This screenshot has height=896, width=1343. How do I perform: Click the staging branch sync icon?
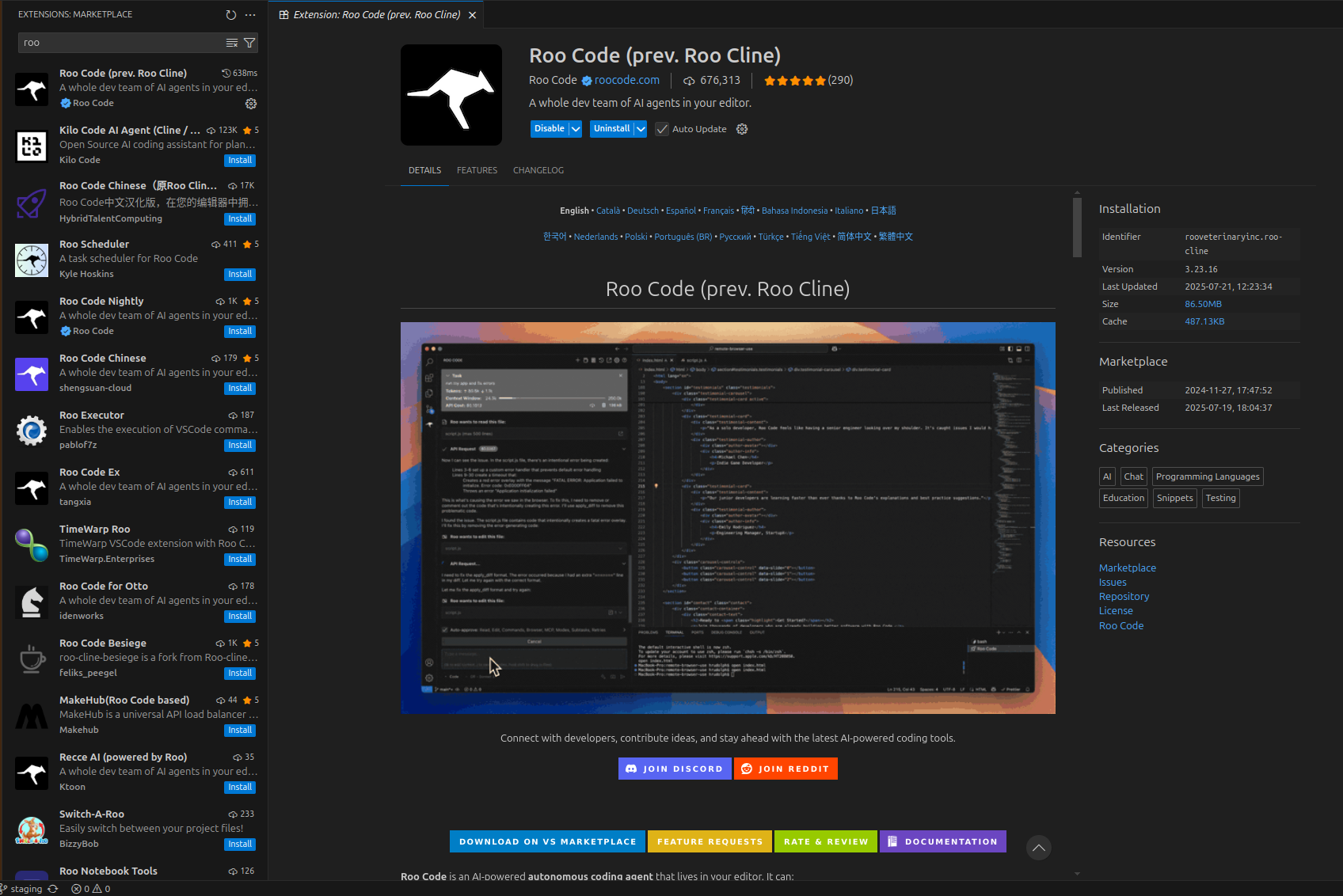(53, 889)
